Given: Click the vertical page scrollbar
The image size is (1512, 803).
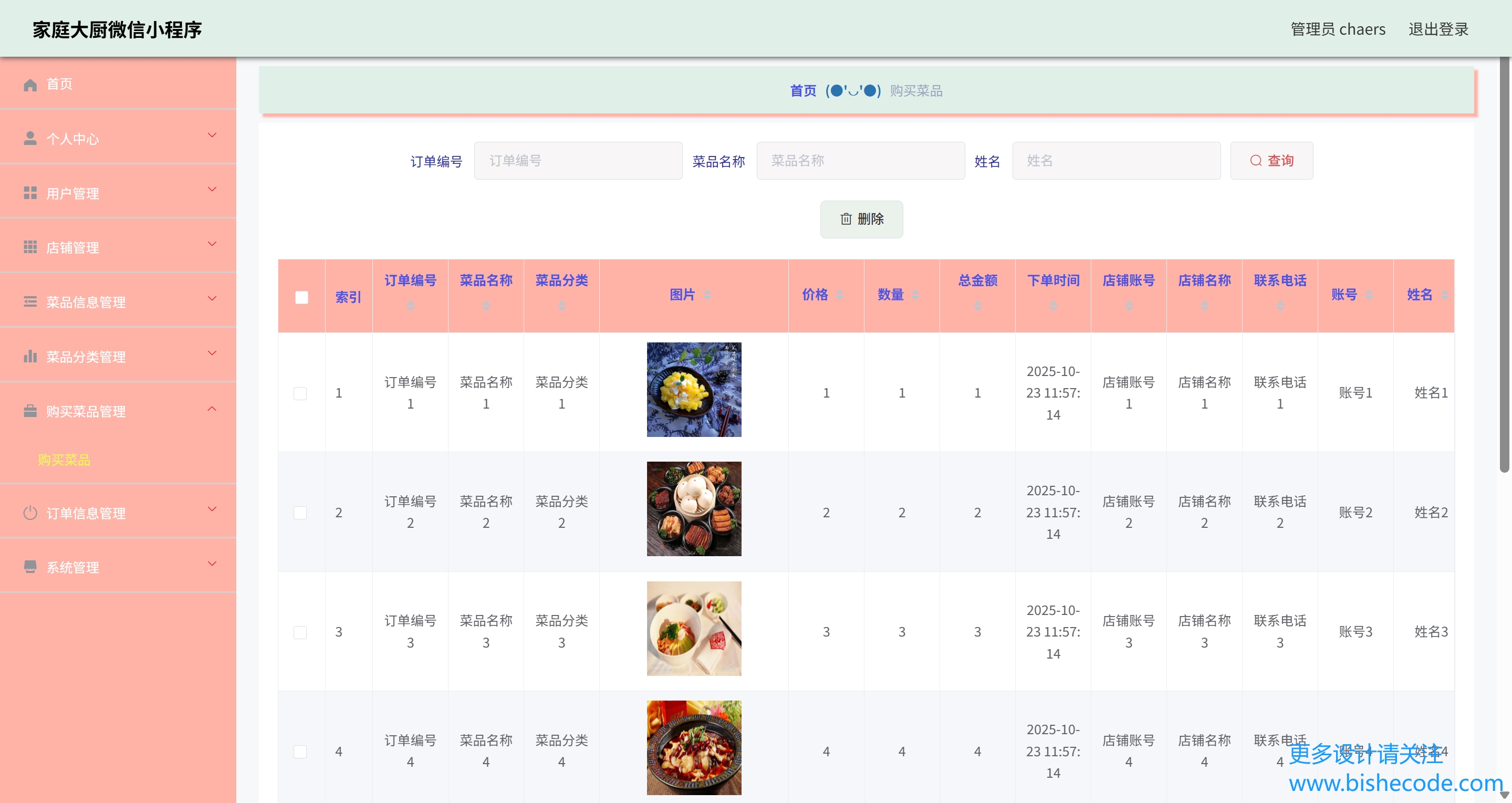Looking at the screenshot, I should [x=1504, y=264].
